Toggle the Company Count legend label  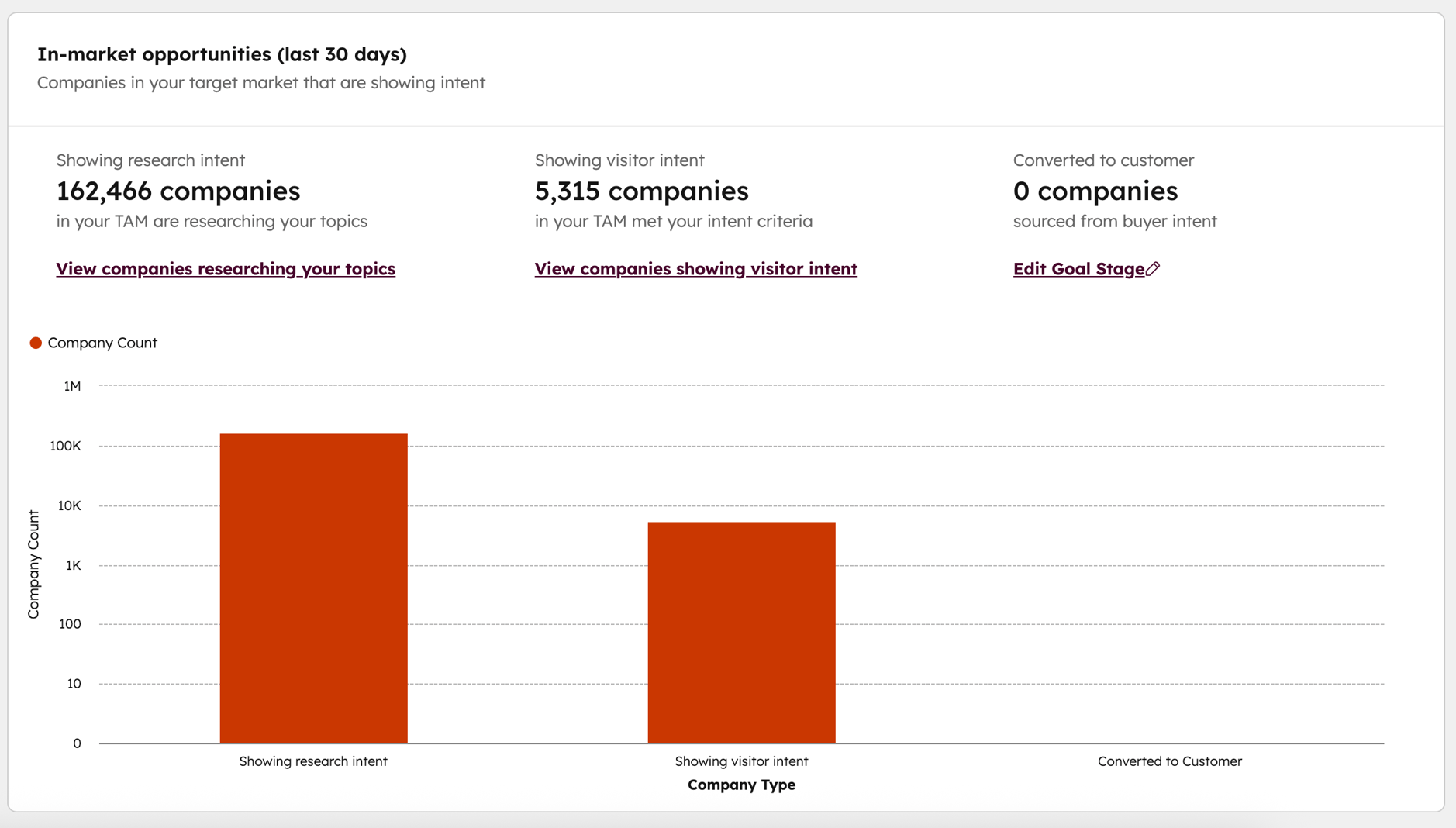tap(102, 343)
